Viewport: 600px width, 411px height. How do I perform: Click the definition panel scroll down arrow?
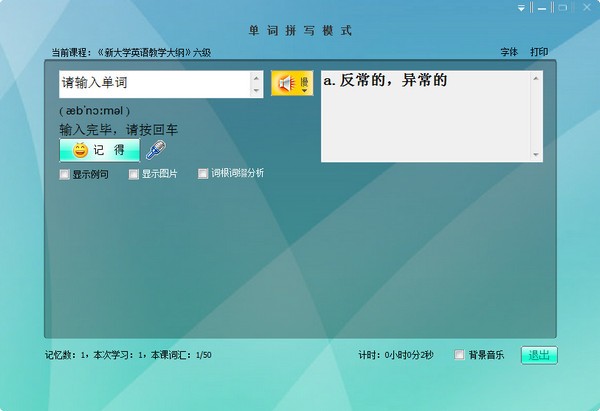coord(536,155)
